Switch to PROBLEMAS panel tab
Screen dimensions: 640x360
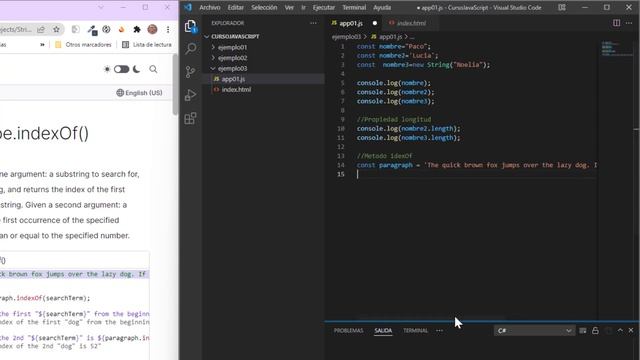point(349,331)
